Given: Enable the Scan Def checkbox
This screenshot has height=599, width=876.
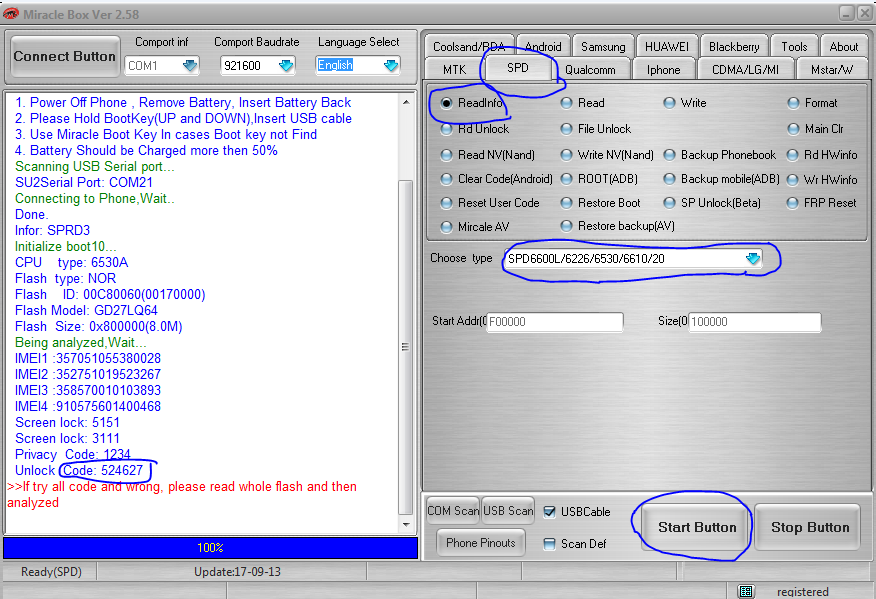Looking at the screenshot, I should pos(550,544).
